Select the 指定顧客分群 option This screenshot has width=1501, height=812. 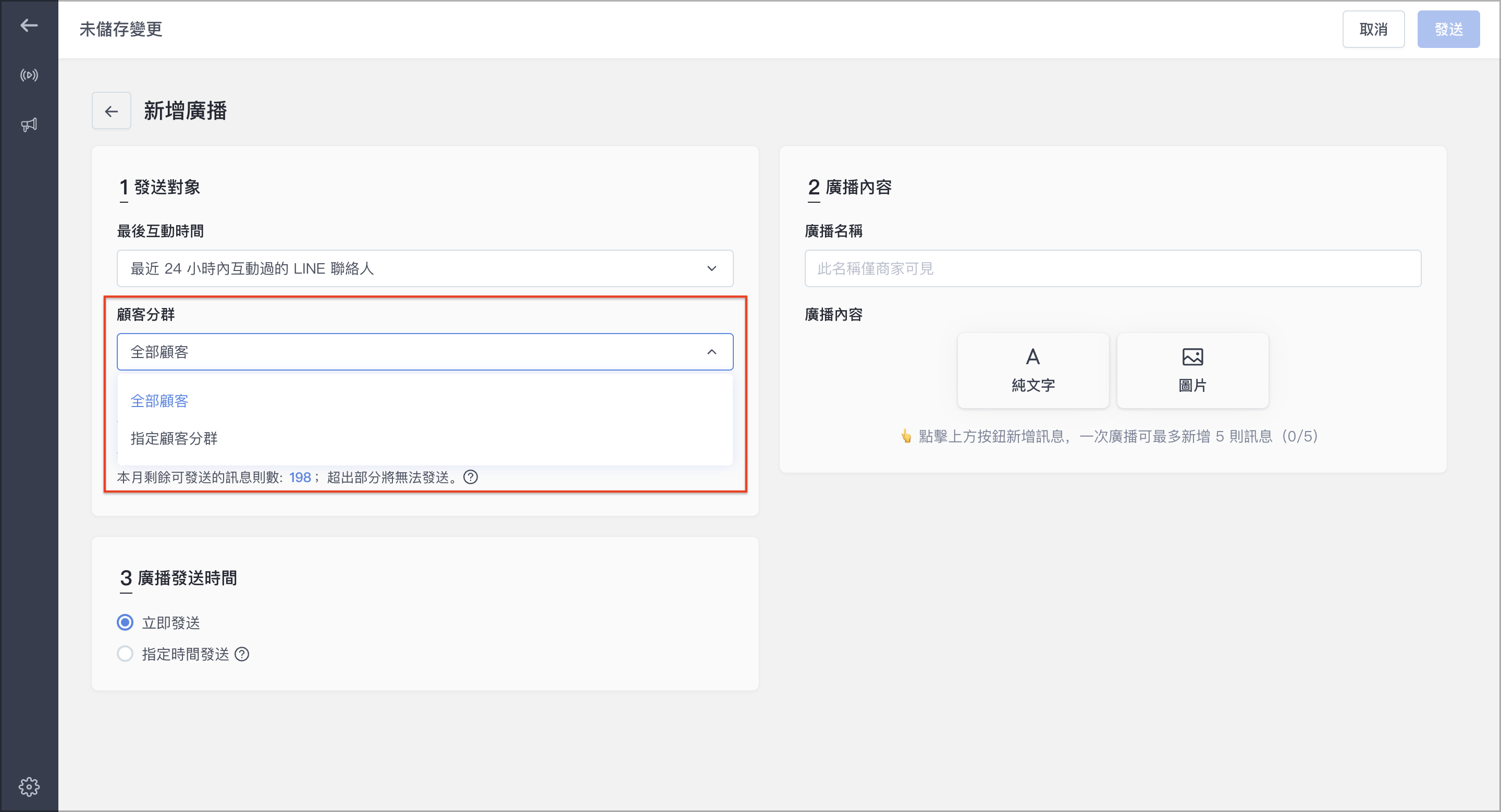click(425, 438)
